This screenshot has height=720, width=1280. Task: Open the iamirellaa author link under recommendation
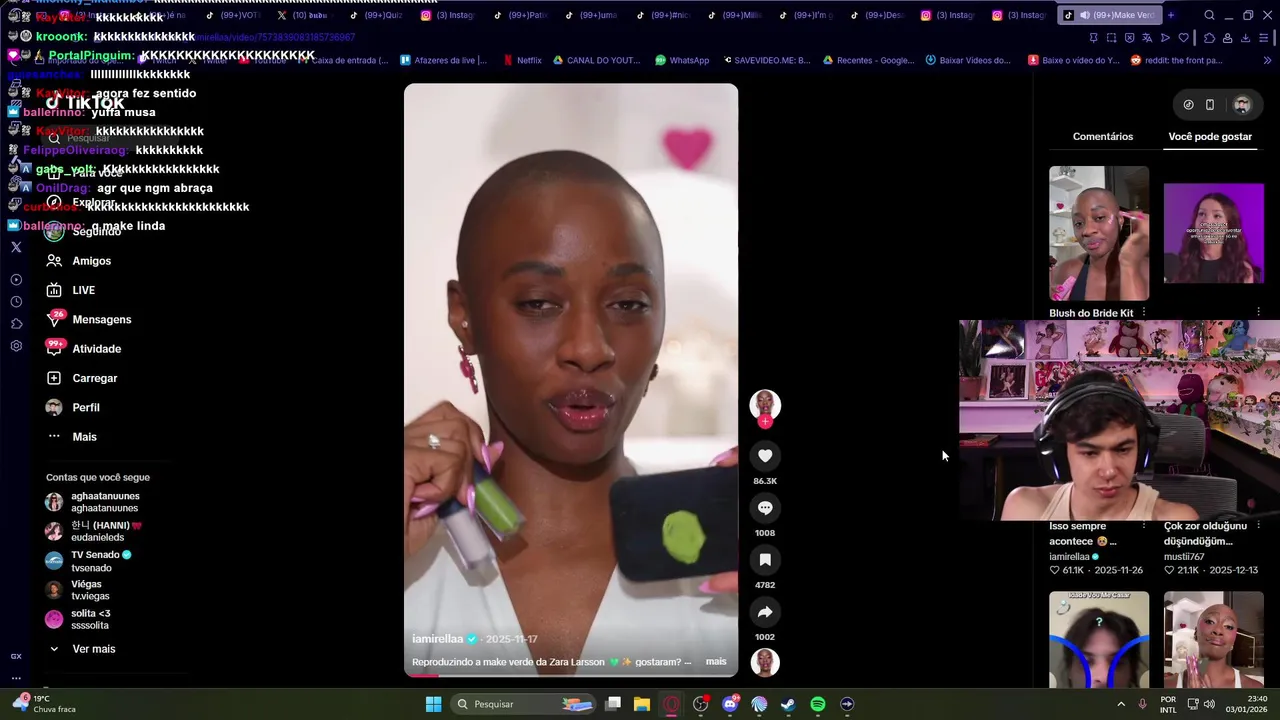click(x=1074, y=557)
